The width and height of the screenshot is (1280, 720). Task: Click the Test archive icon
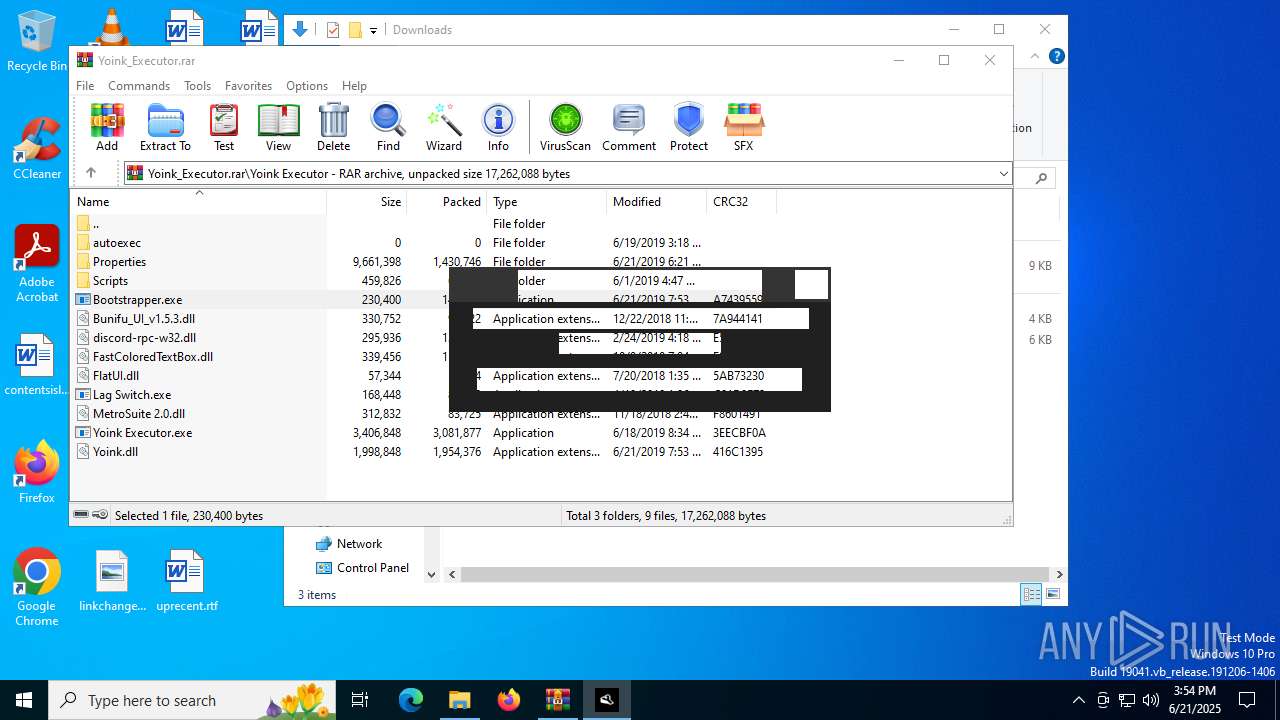tap(224, 127)
